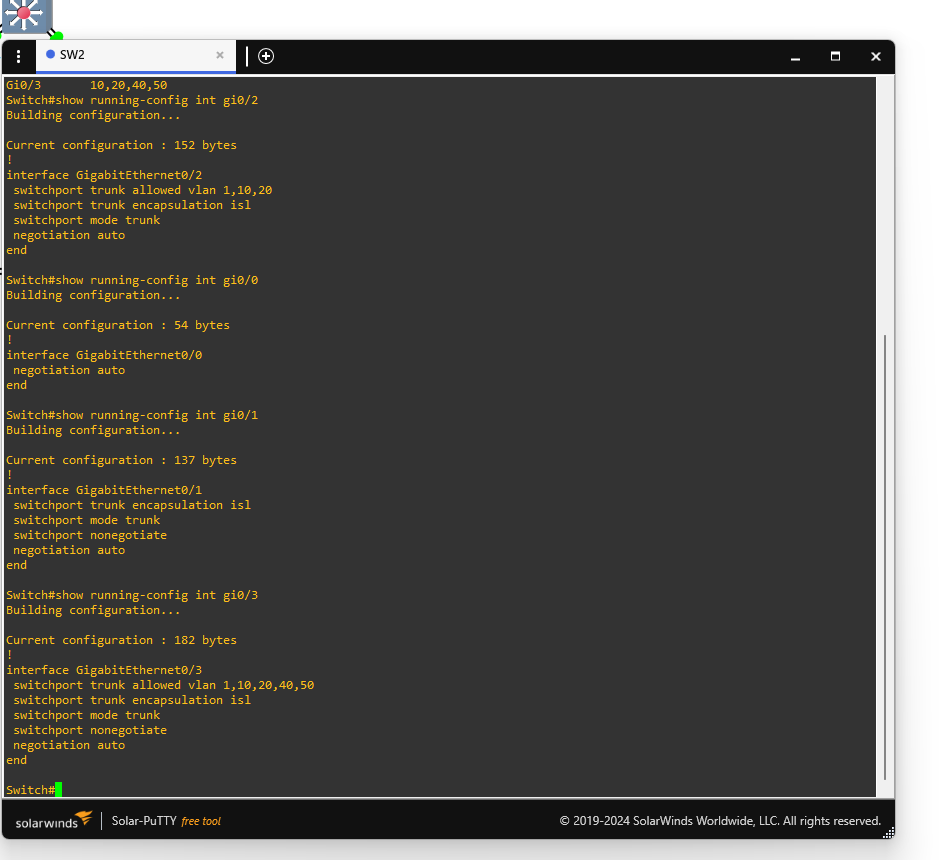Image resolution: width=942 pixels, height=860 pixels.
Task: Click 'Current configuration : 137 bytes' line
Action: 121,461
